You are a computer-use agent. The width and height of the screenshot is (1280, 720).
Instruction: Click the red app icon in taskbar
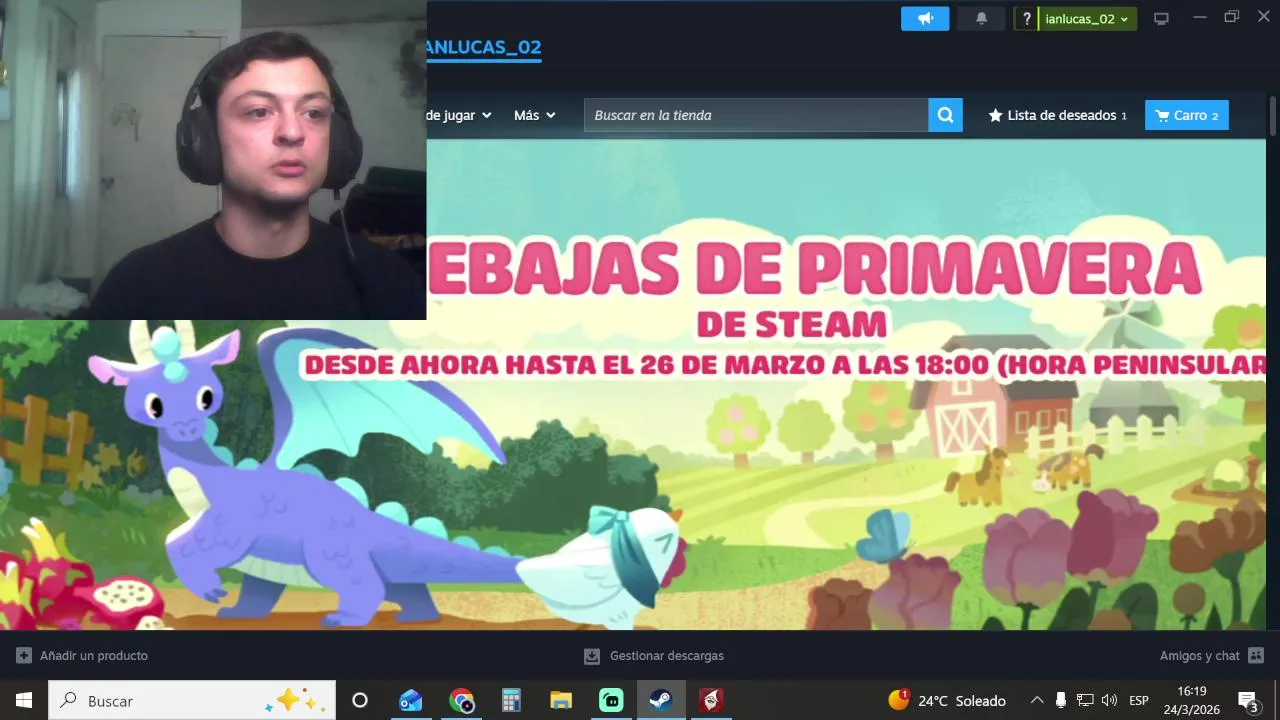point(711,700)
